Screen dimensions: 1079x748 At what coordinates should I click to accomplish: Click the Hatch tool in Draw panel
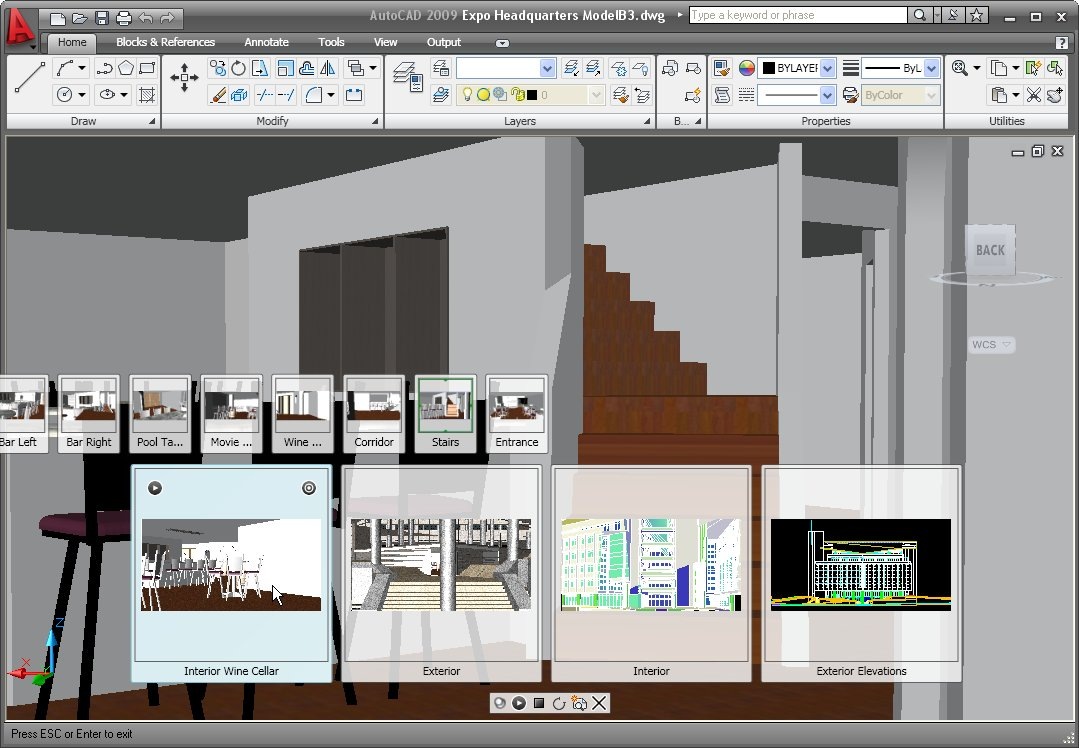click(147, 95)
